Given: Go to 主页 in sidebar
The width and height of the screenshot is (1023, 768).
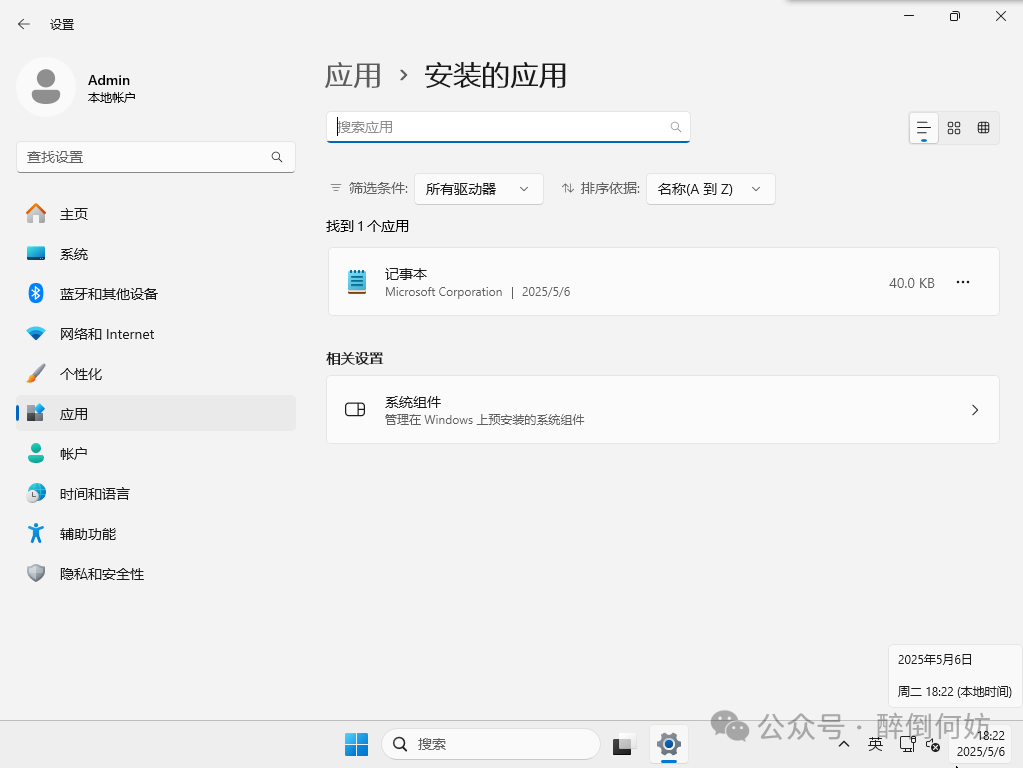Looking at the screenshot, I should click(74, 214).
